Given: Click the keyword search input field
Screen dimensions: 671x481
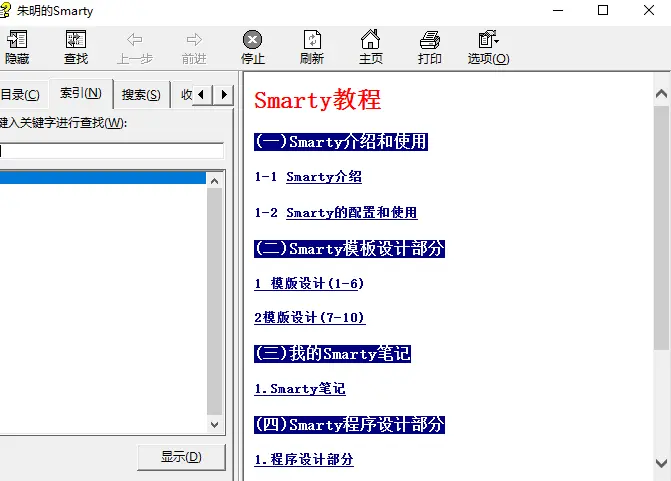Looking at the screenshot, I should pyautogui.click(x=112, y=151).
